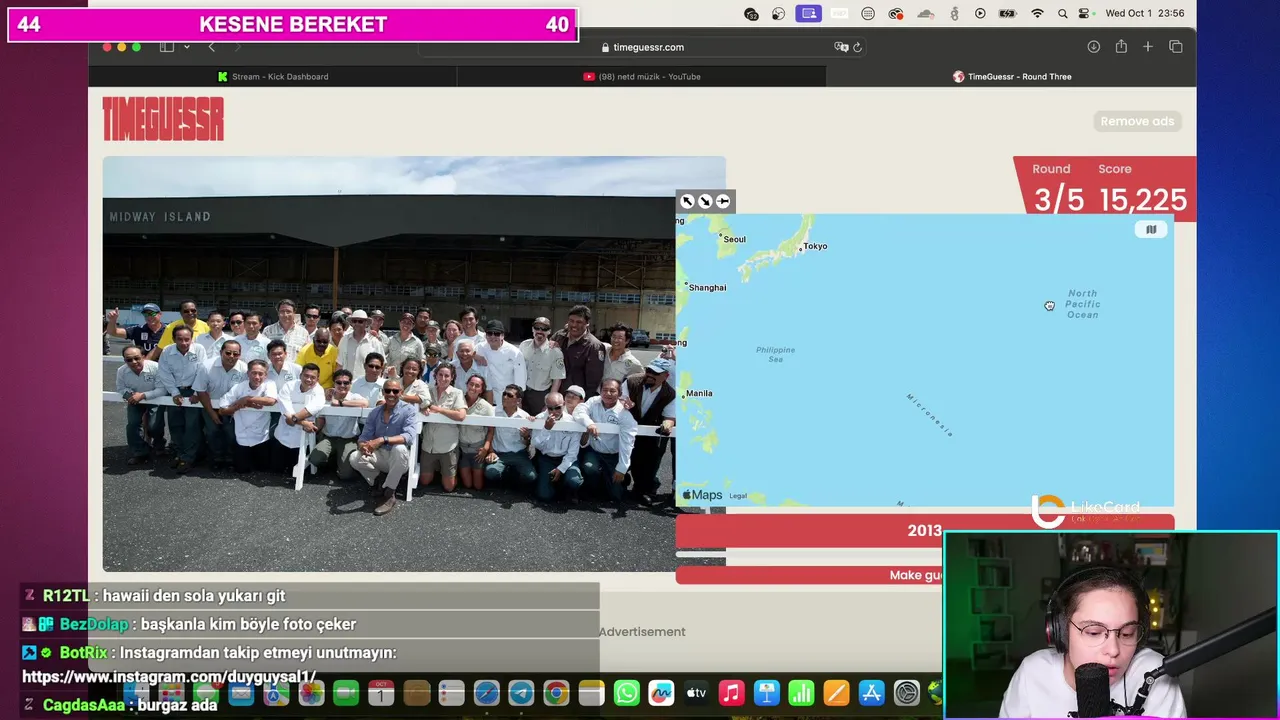This screenshot has height=720, width=1280.
Task: Click the Wi-Fi menu bar icon
Action: click(1037, 13)
